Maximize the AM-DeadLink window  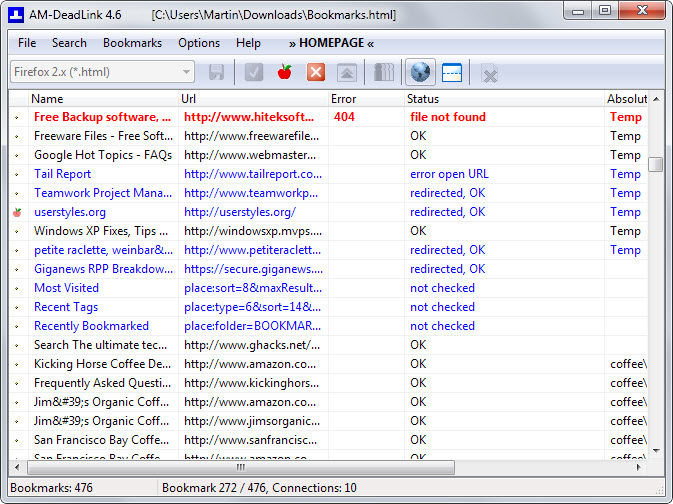(605, 10)
